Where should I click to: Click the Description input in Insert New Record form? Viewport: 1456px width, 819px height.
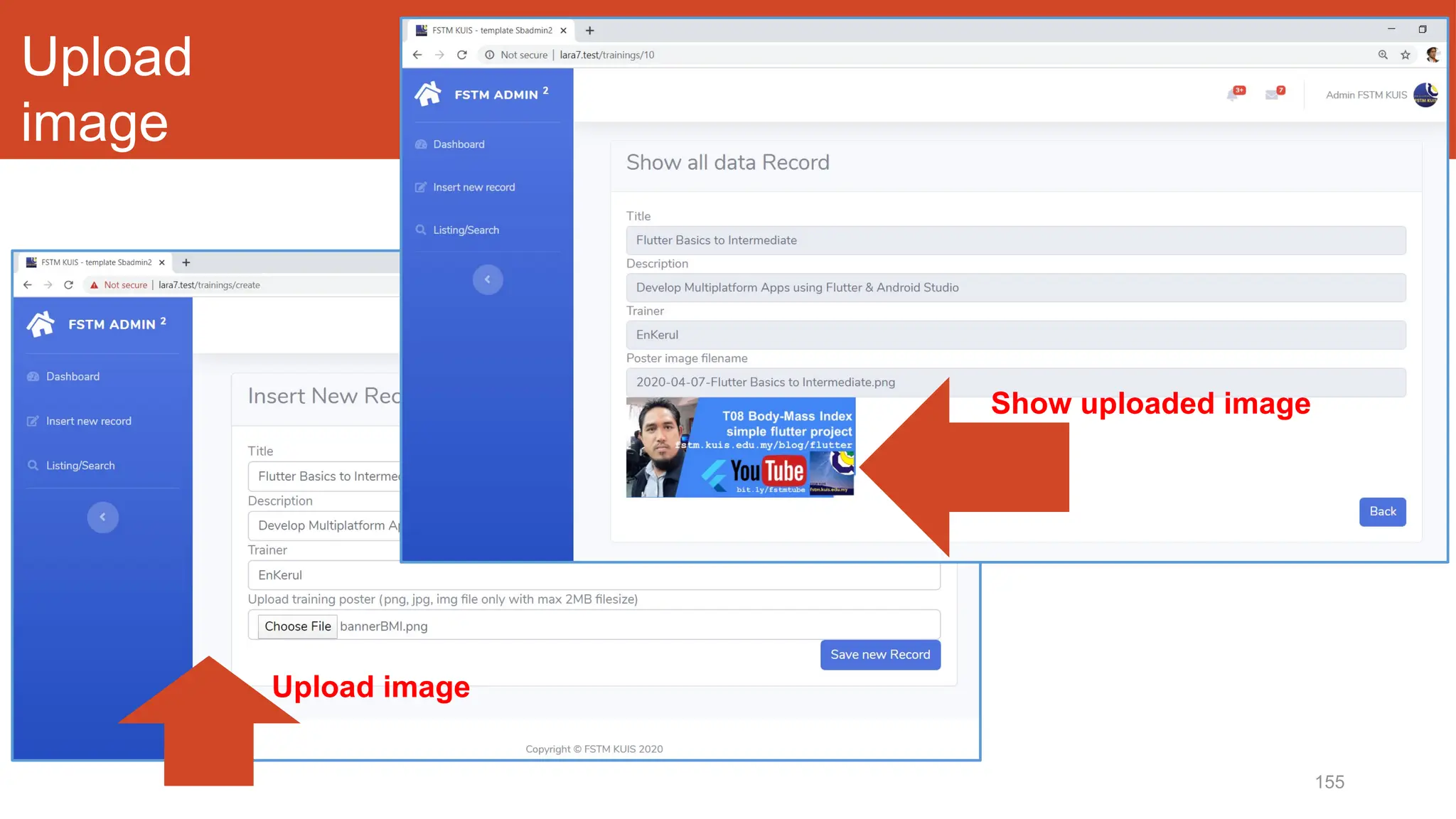coord(324,525)
